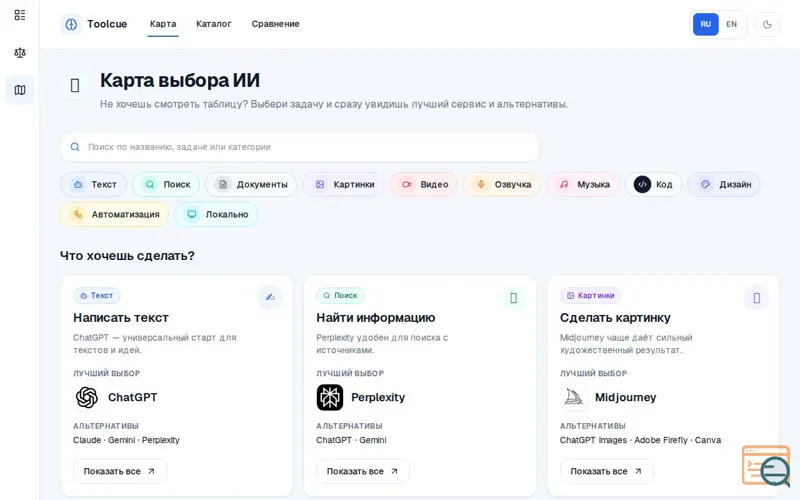The height and width of the screenshot is (500, 800).
Task: Filter by Локально category chip
Action: pyautogui.click(x=216, y=215)
